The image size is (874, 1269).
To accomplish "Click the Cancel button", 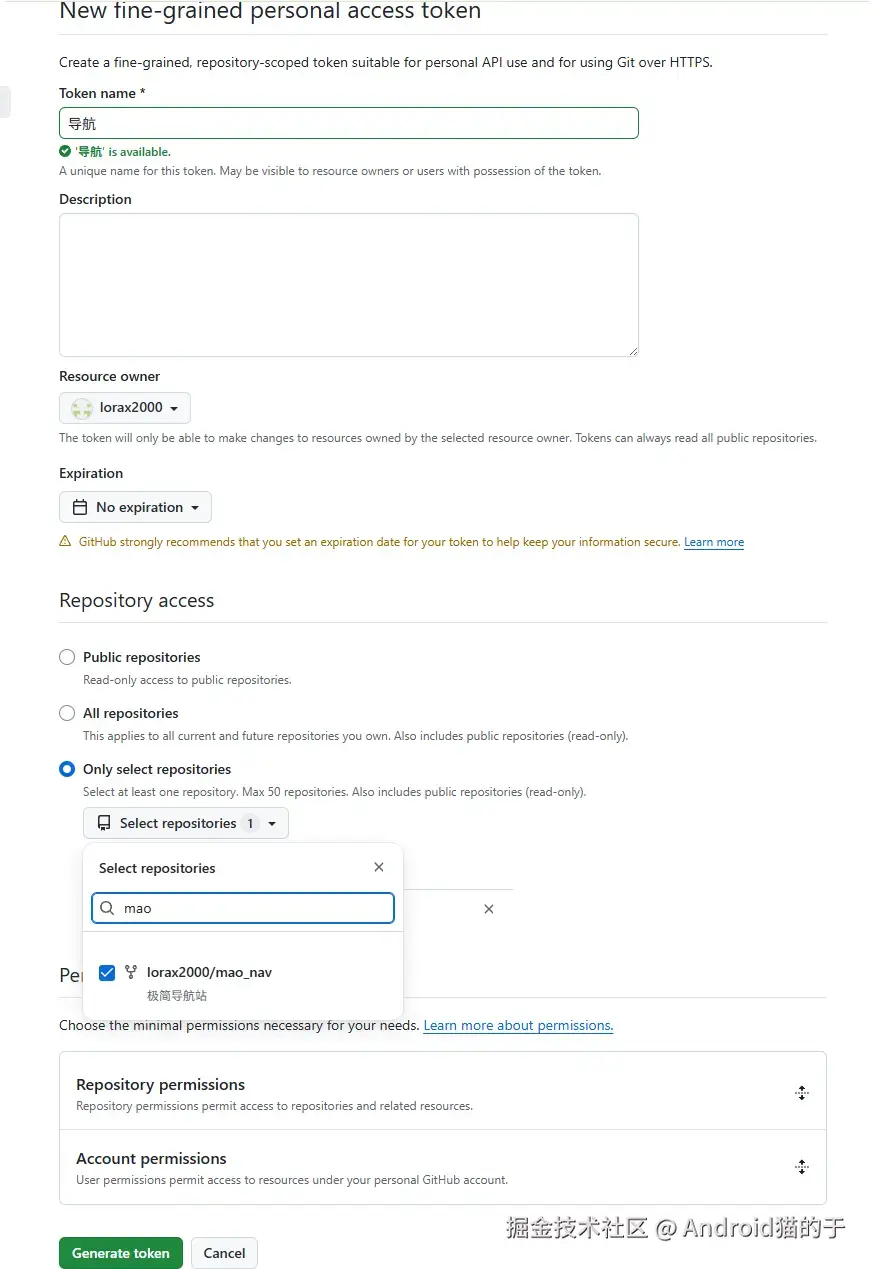I will coord(224,1253).
